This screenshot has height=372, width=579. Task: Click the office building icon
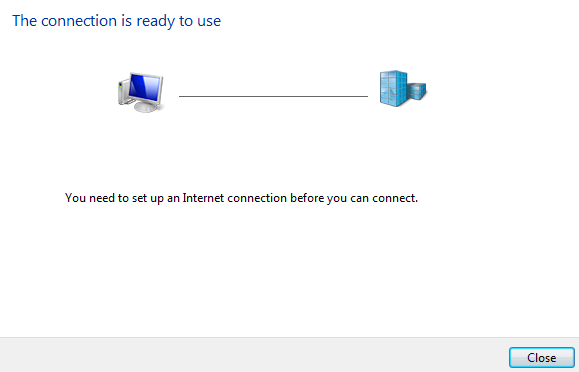403,89
